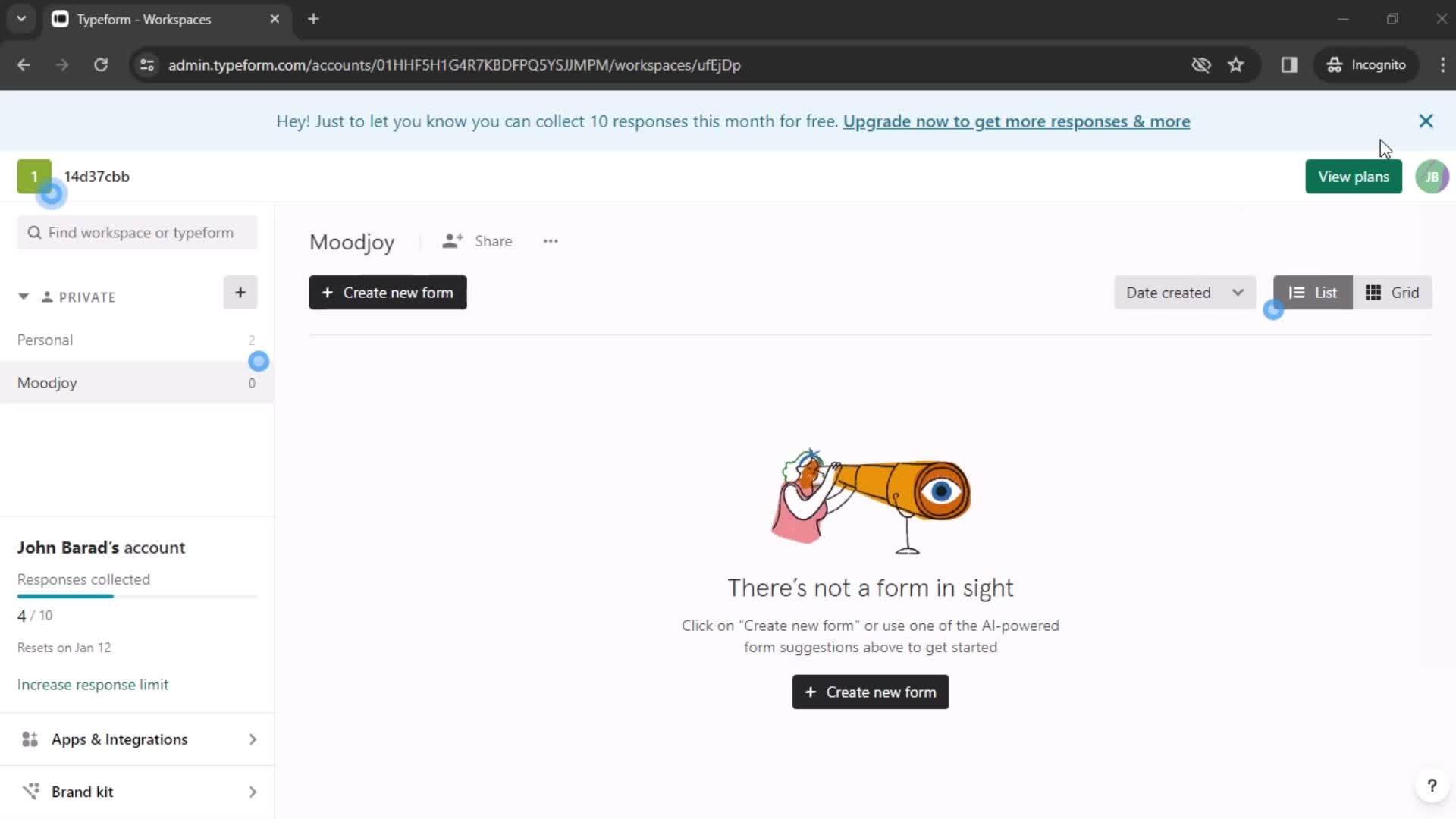Click the Brand kit icon
Screen dimensions: 1456x819
click(x=30, y=791)
